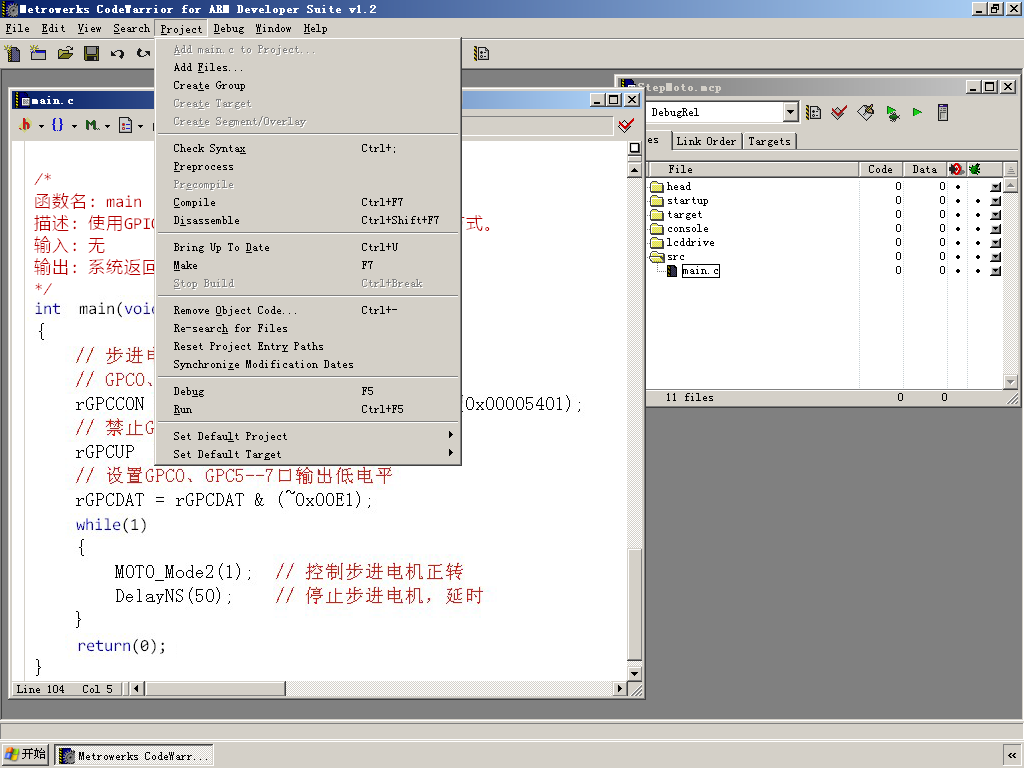Screen dimensions: 1024x768
Task: Toggle debug info dot for startup group
Action: coord(978,200)
